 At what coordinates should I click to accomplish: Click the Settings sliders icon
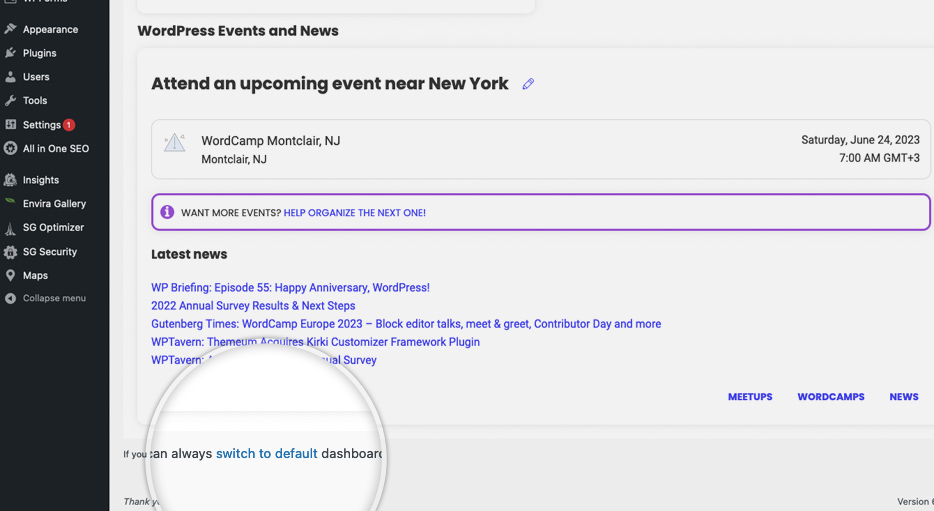pos(10,124)
